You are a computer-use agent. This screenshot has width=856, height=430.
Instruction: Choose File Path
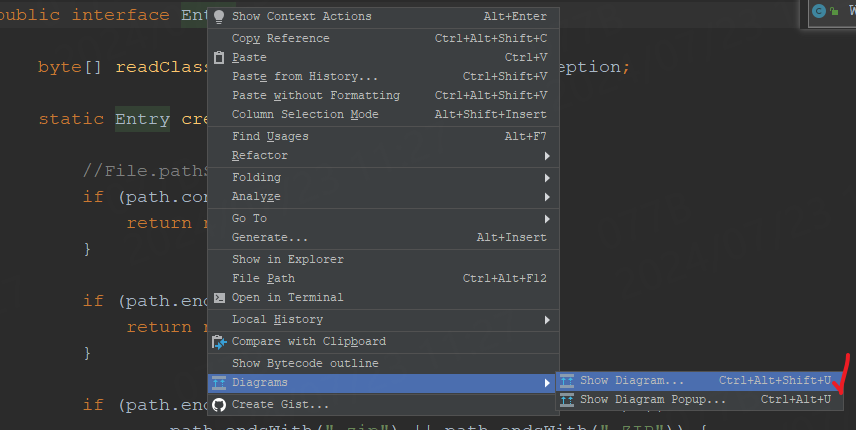click(x=383, y=278)
